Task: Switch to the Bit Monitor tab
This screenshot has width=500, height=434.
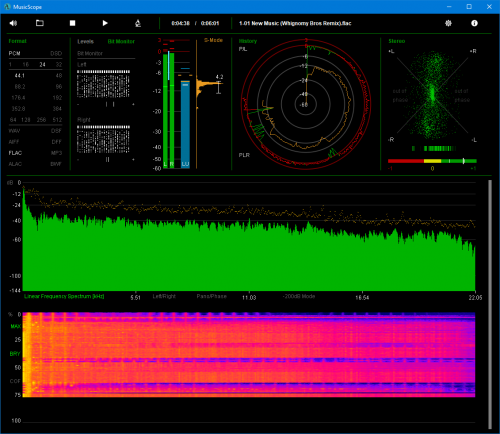Action: pos(121,41)
